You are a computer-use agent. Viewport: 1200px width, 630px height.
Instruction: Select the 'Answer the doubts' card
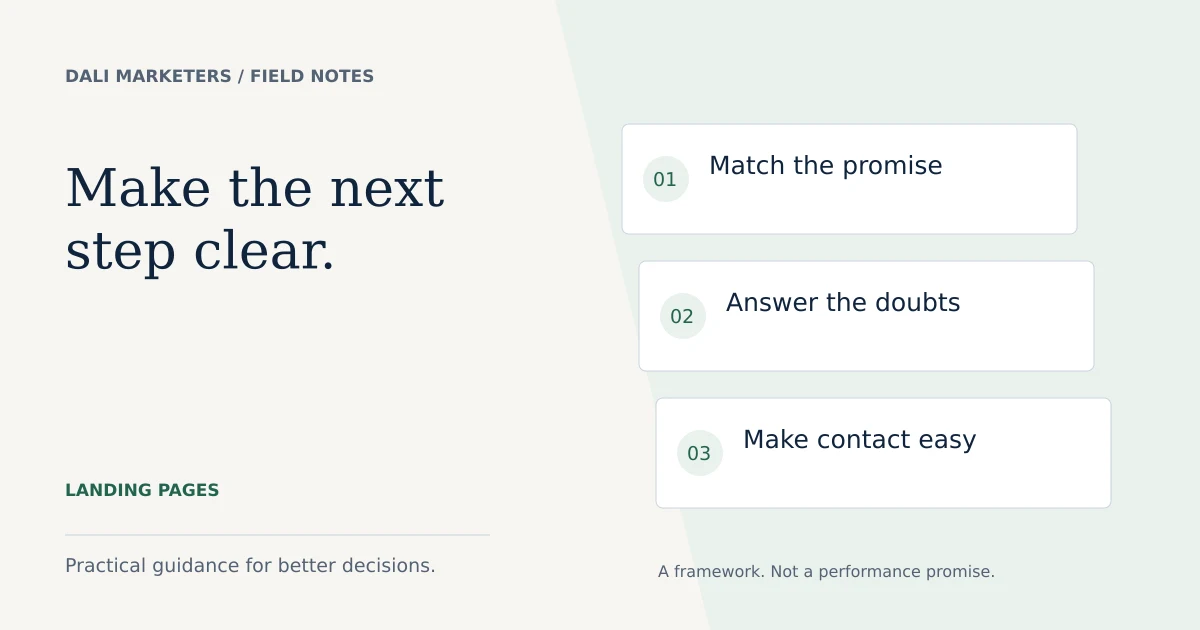(866, 316)
